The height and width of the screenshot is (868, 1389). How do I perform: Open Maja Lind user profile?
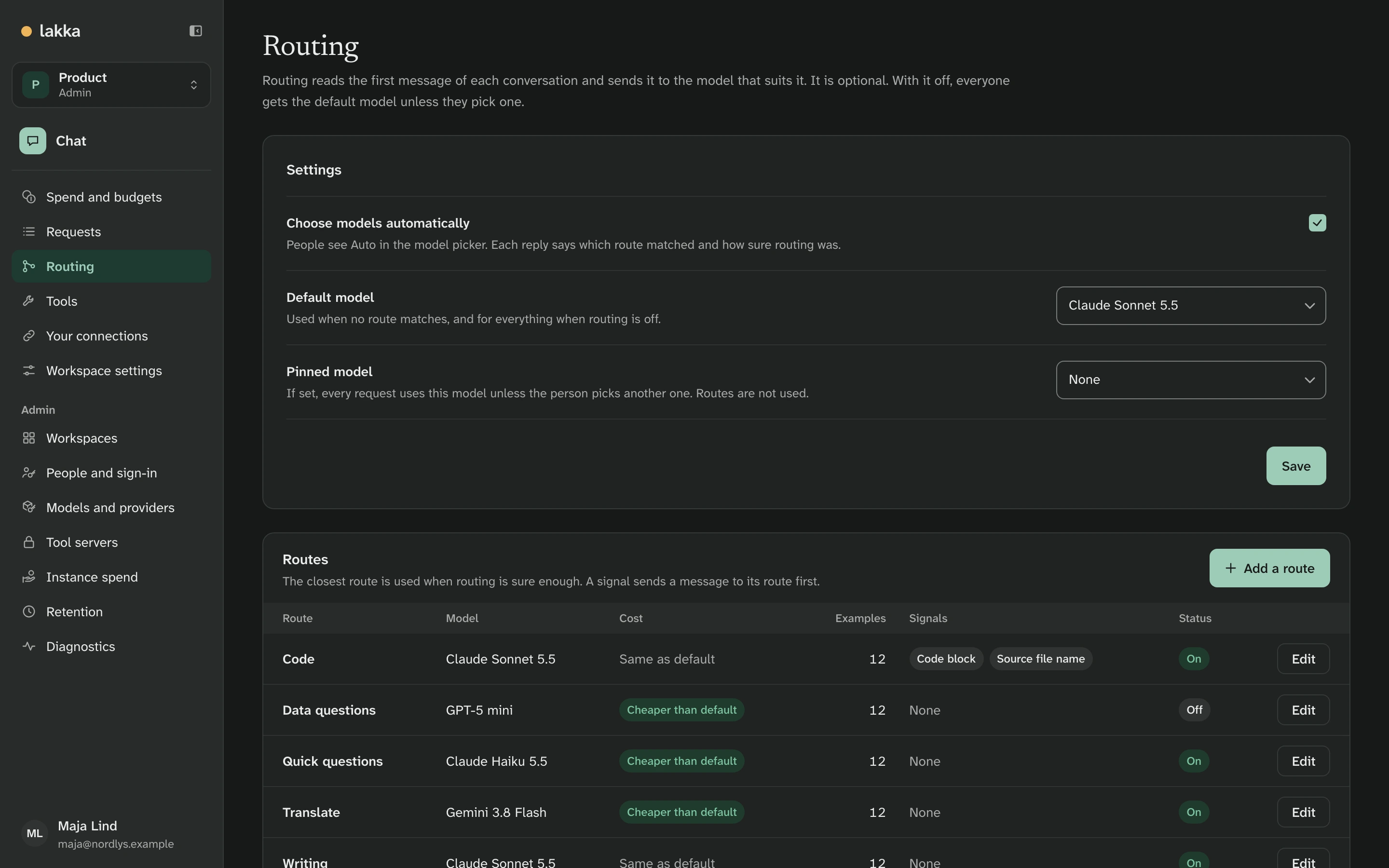pos(111,834)
